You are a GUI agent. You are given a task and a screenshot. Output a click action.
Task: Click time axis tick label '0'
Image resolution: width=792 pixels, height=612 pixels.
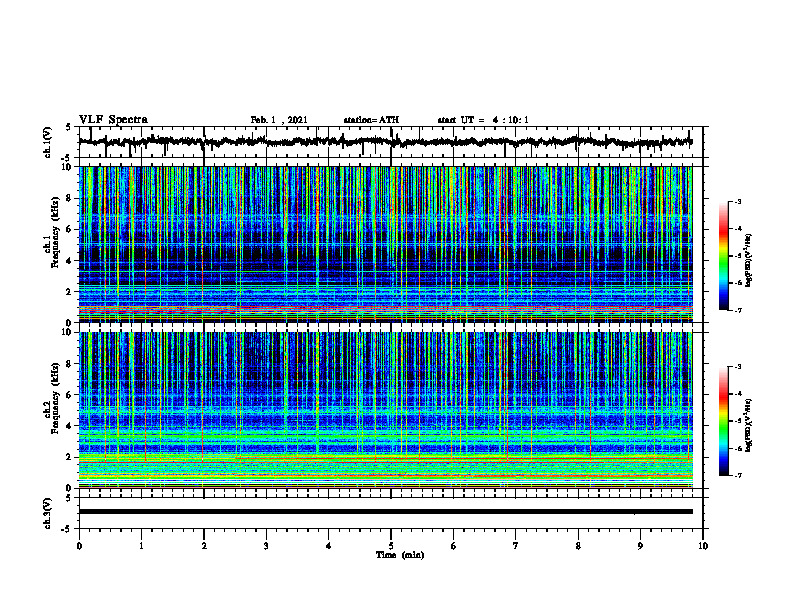pyautogui.click(x=79, y=546)
